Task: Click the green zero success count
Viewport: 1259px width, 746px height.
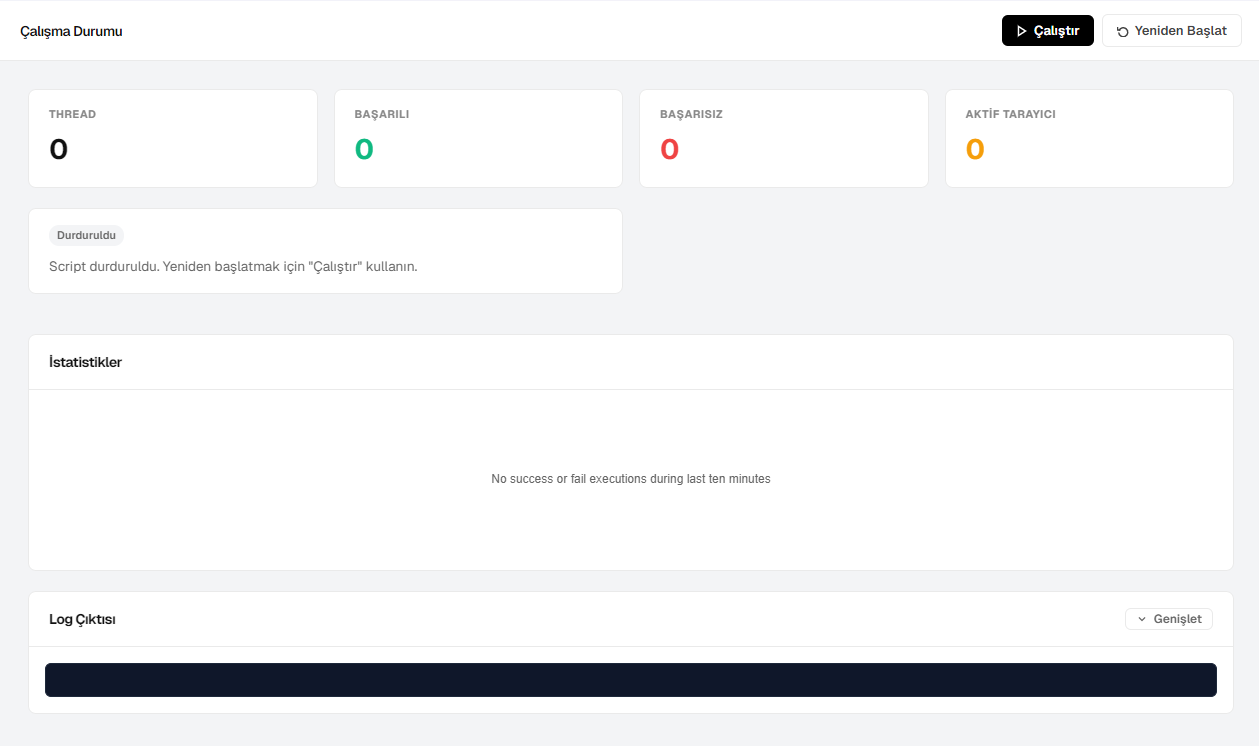Action: tap(364, 149)
